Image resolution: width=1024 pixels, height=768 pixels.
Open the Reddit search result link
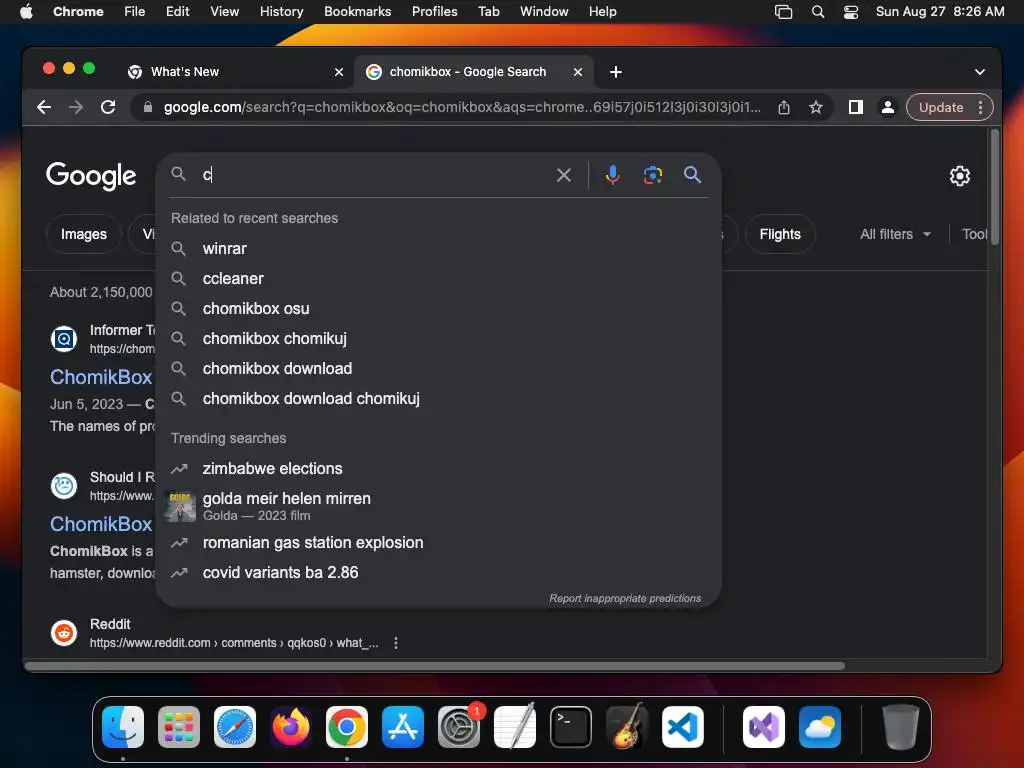click(234, 643)
